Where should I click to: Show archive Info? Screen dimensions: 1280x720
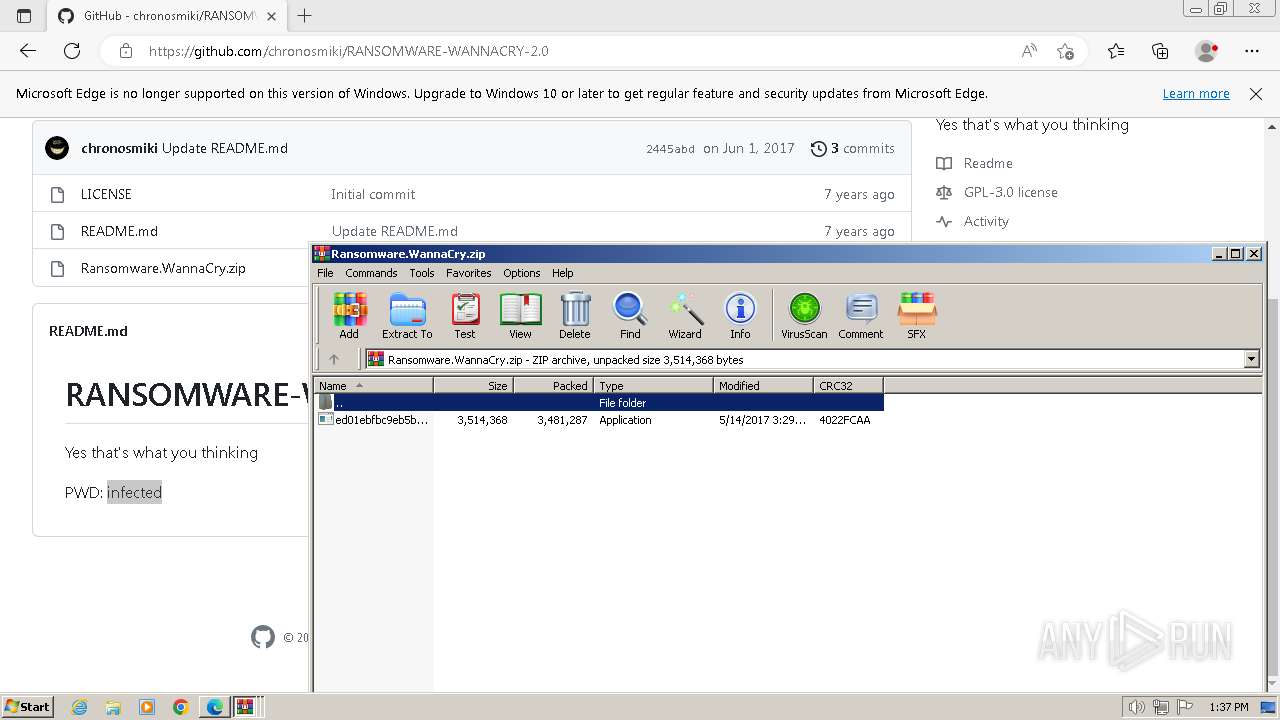tap(740, 315)
